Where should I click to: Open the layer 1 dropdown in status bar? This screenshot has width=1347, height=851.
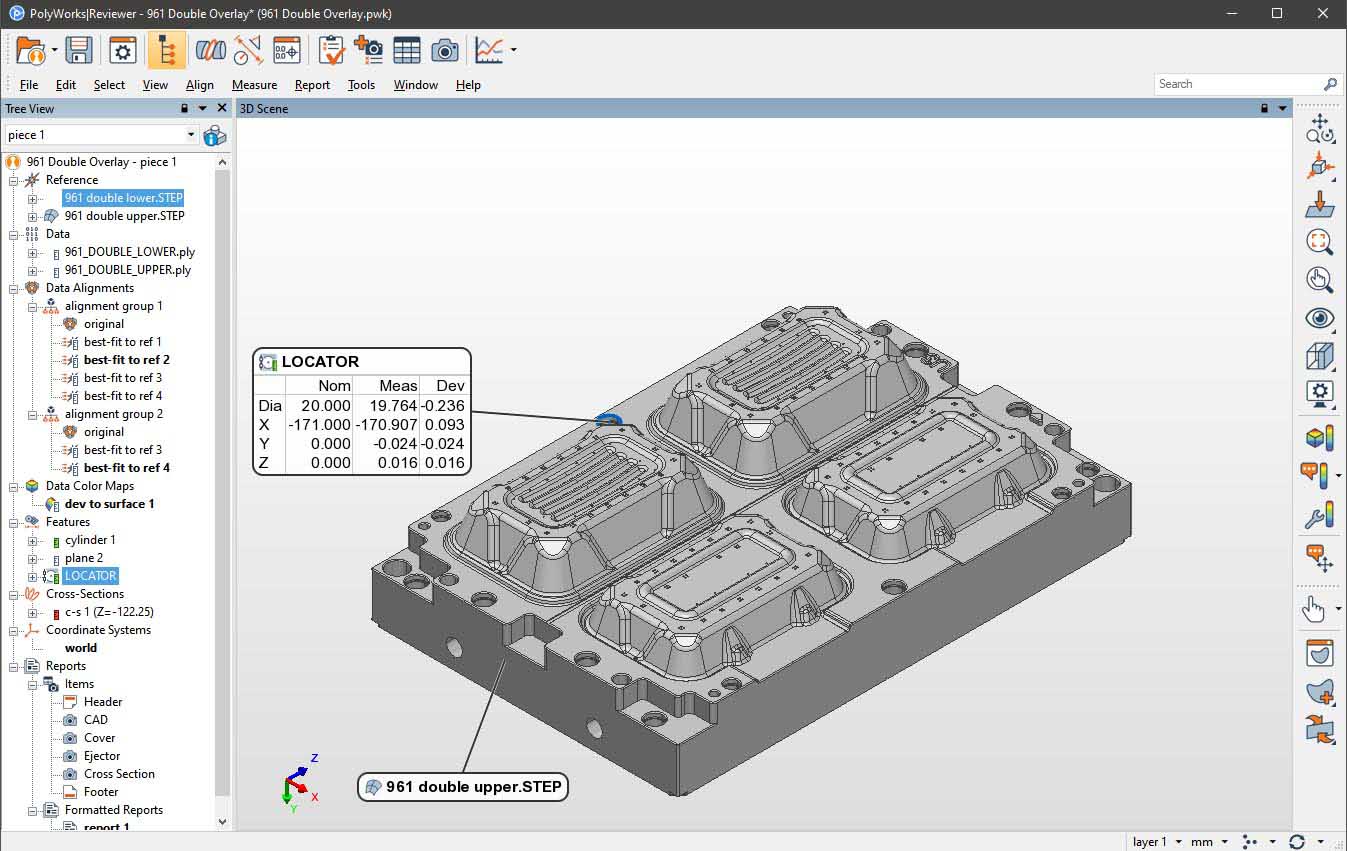tap(1157, 842)
